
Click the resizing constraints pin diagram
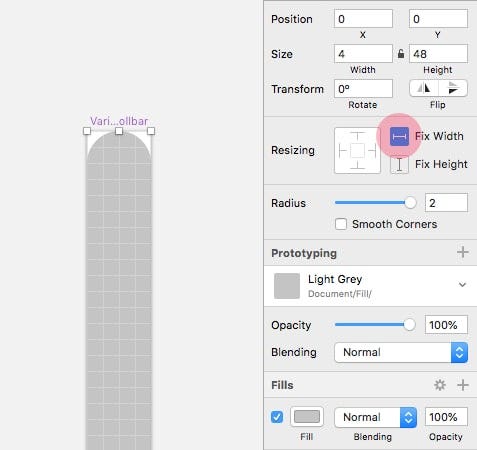(x=357, y=151)
